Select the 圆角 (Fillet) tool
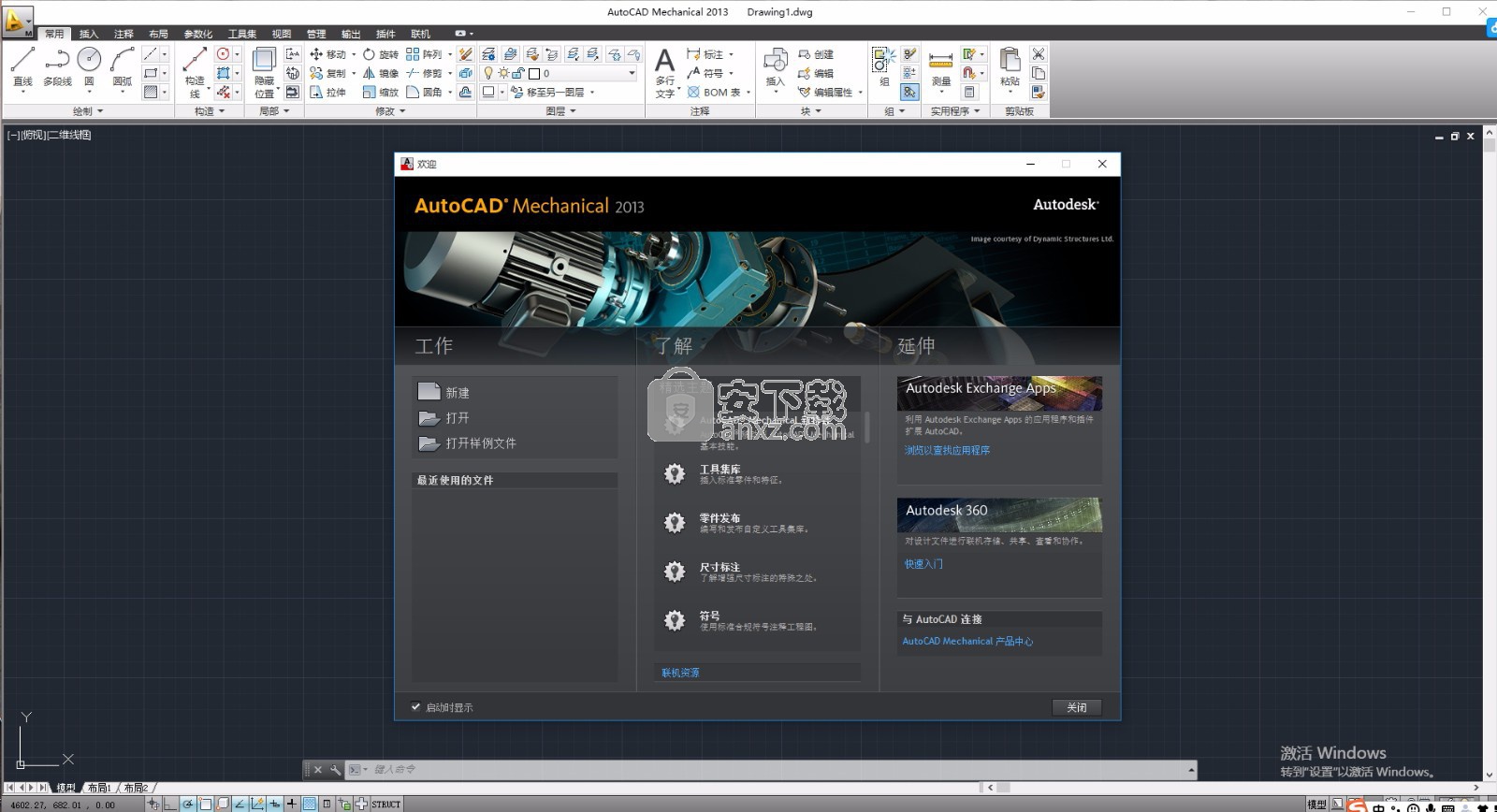This screenshot has height=812, width=1497. pos(424,92)
